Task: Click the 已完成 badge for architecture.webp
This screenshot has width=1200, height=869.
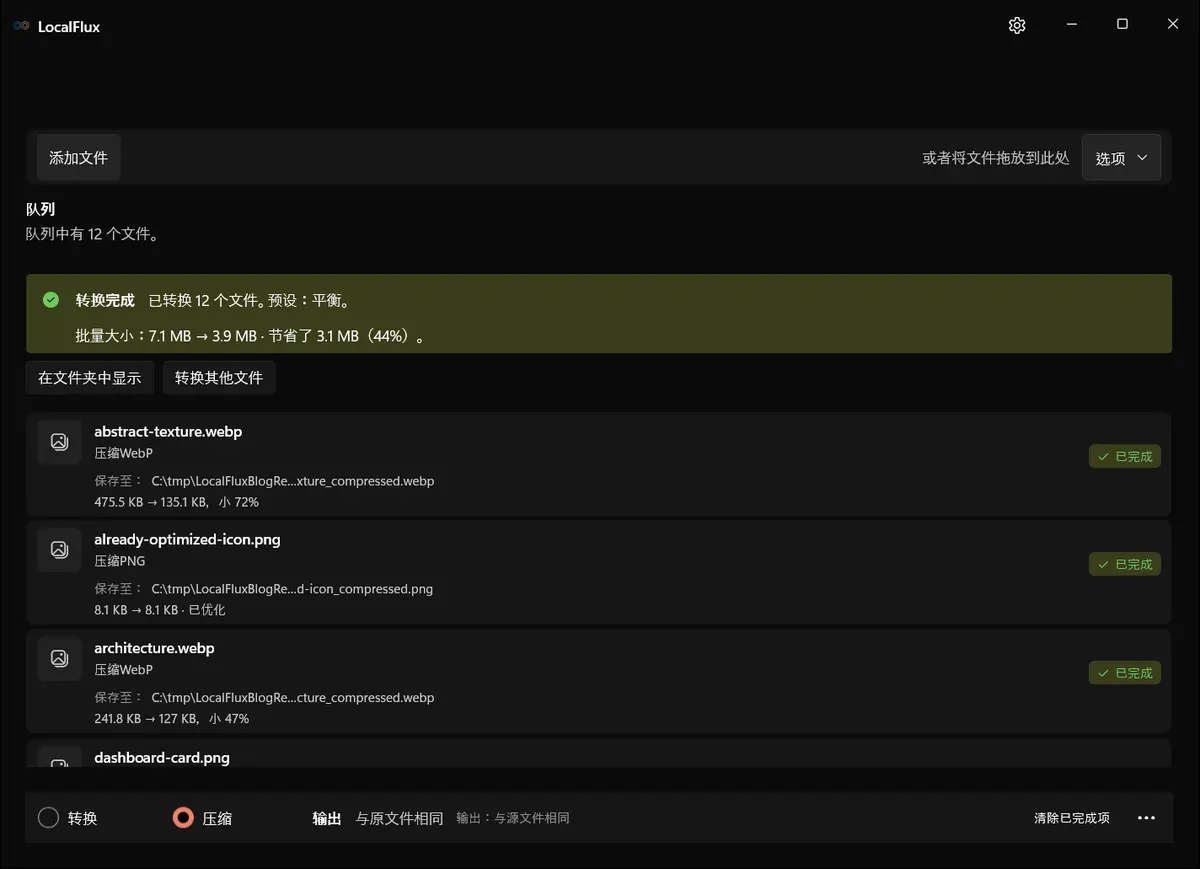Action: coord(1125,673)
